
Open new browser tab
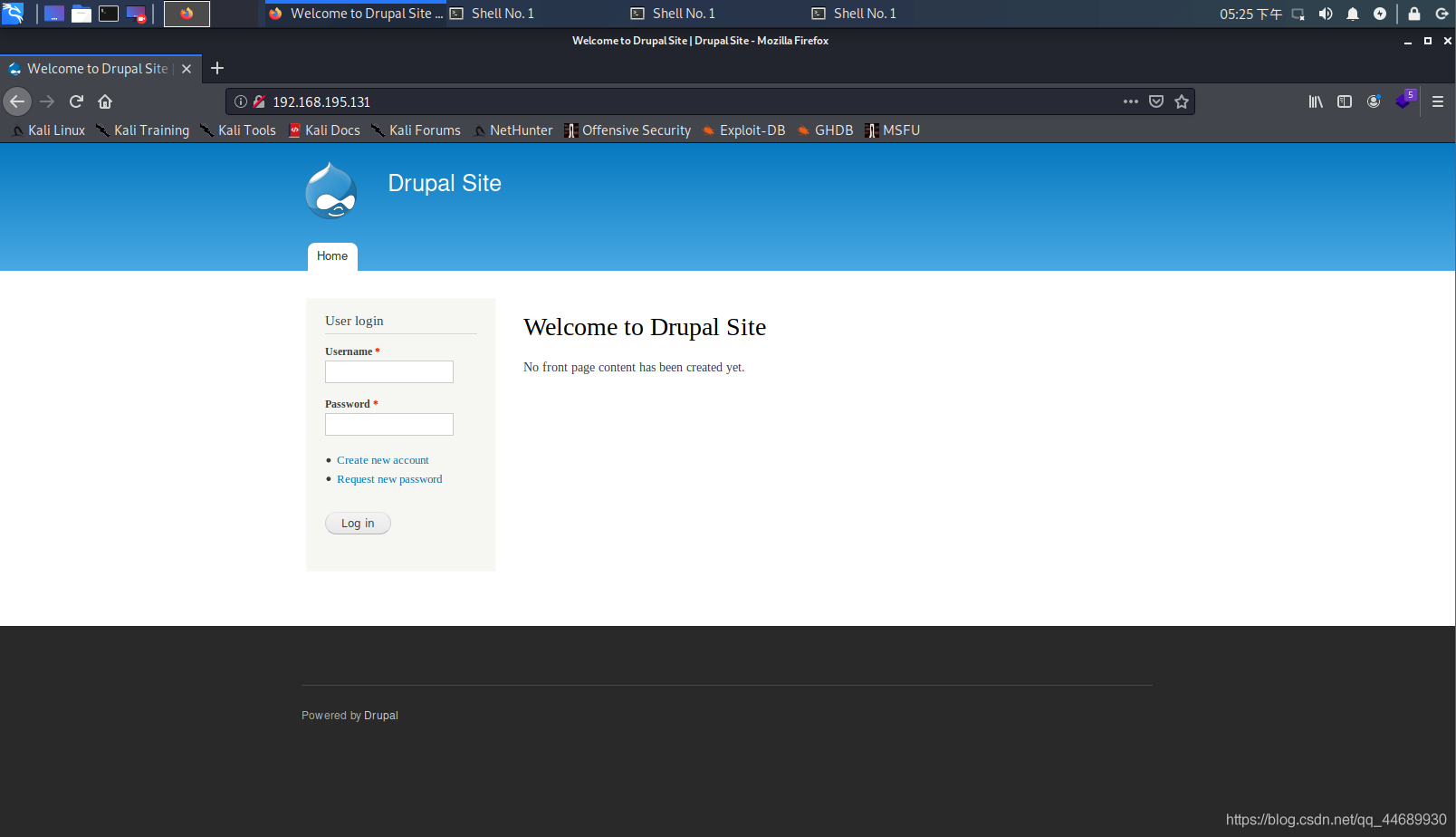[217, 68]
